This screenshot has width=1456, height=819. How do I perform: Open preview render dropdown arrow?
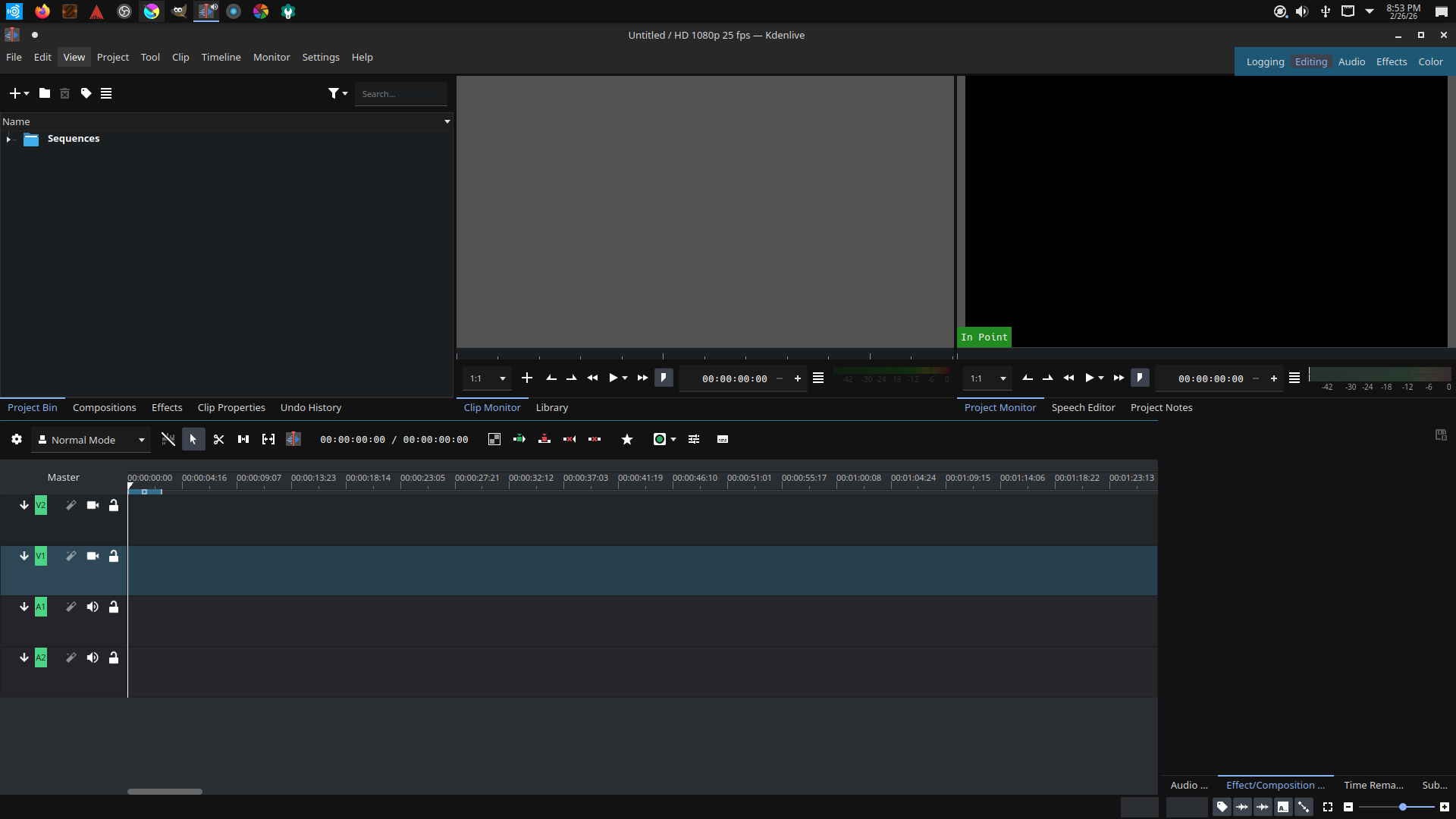coord(673,440)
